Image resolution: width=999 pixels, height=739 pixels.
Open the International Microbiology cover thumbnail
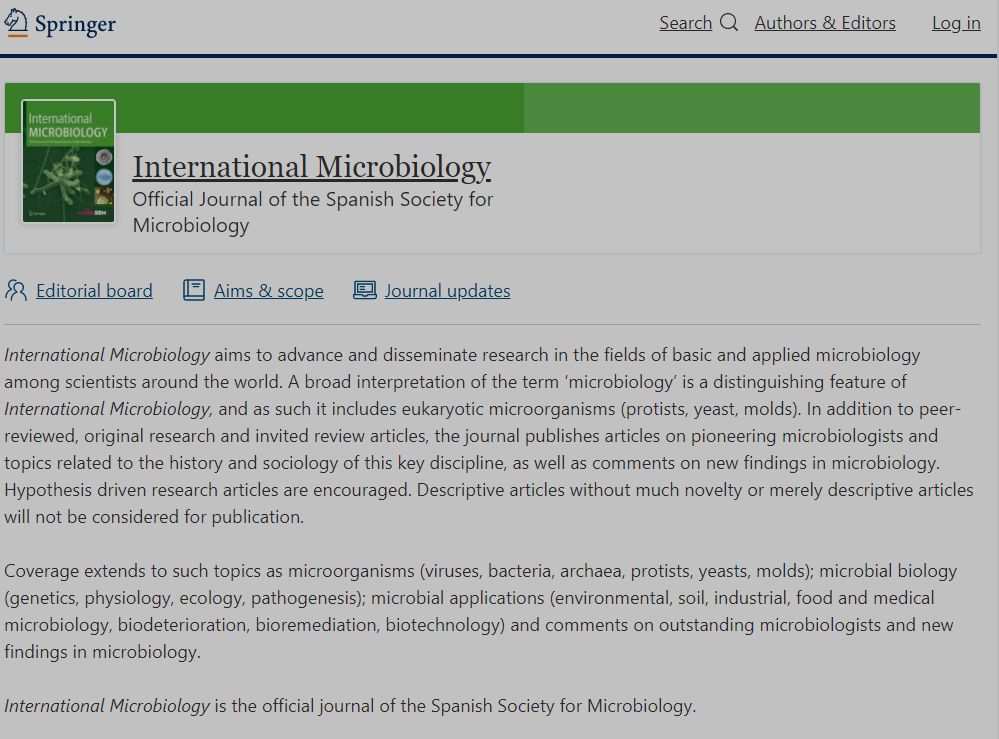pos(67,161)
